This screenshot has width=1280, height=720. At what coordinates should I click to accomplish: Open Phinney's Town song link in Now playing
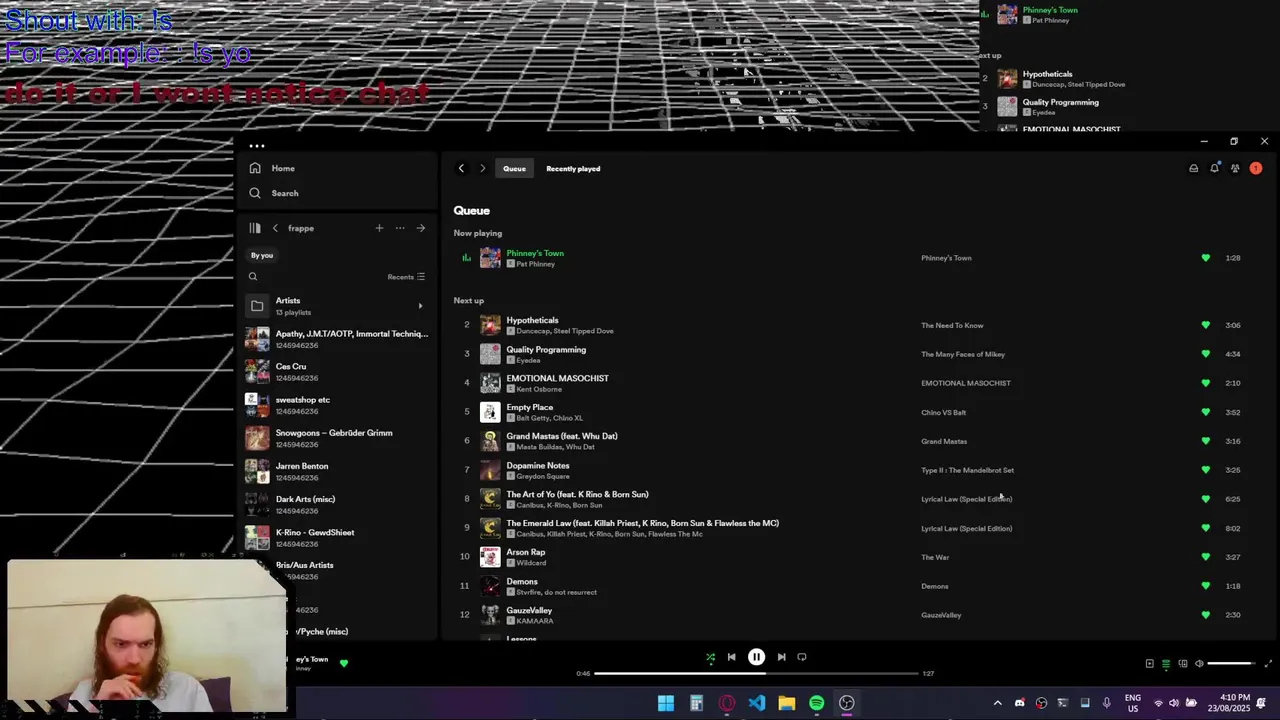click(535, 253)
